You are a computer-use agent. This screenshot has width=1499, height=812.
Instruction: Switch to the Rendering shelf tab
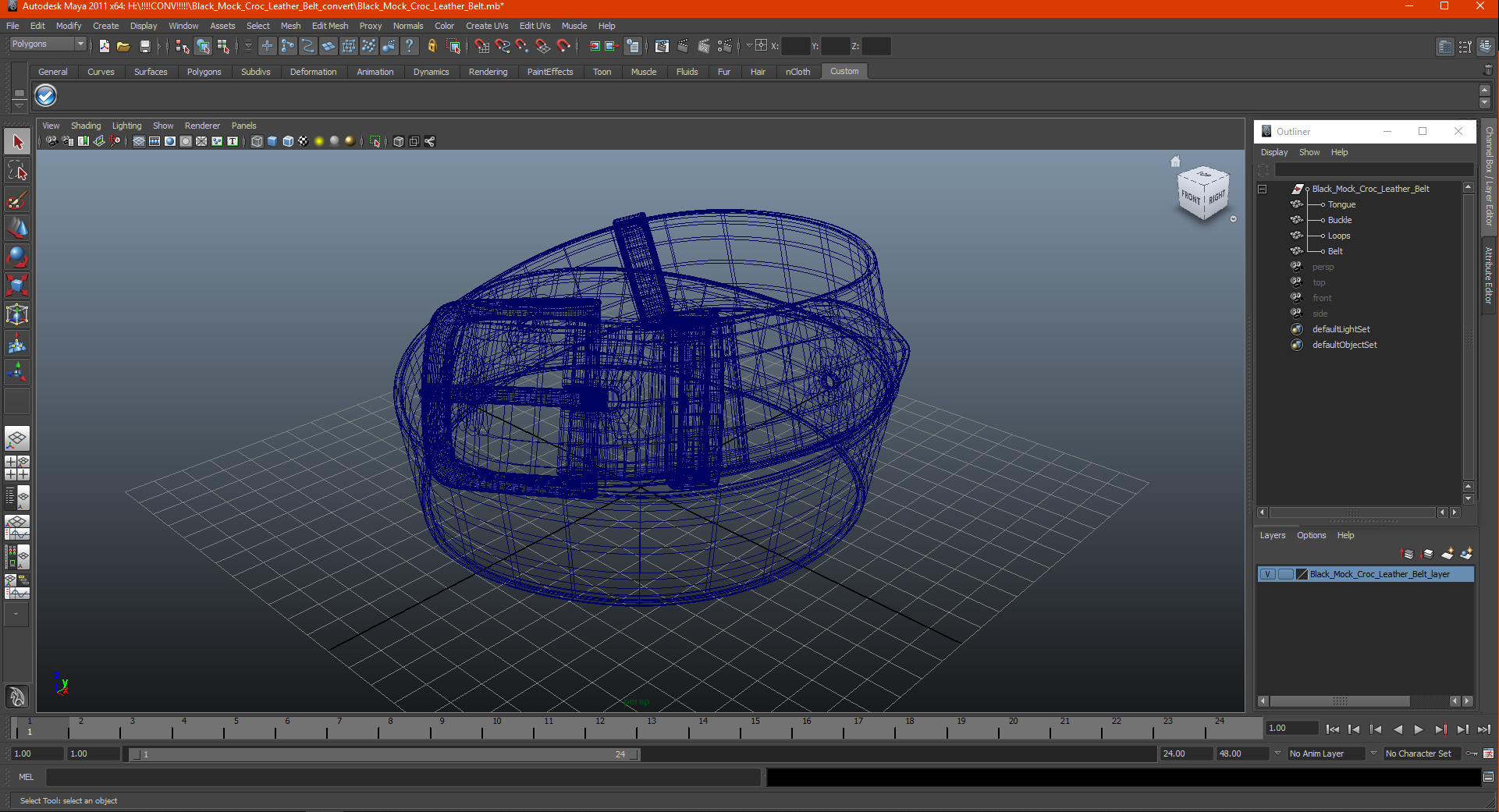pos(488,72)
